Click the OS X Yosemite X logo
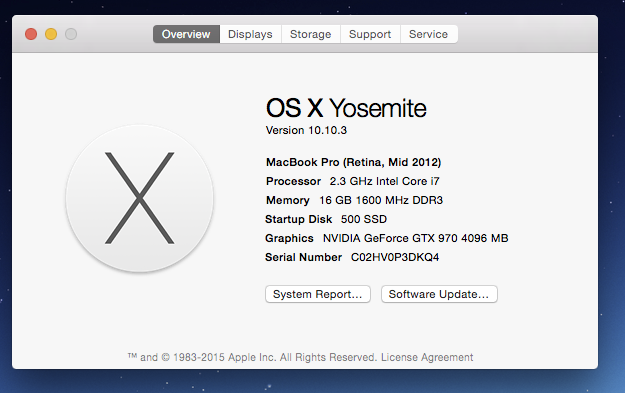The image size is (625, 393). pyautogui.click(x=140, y=198)
